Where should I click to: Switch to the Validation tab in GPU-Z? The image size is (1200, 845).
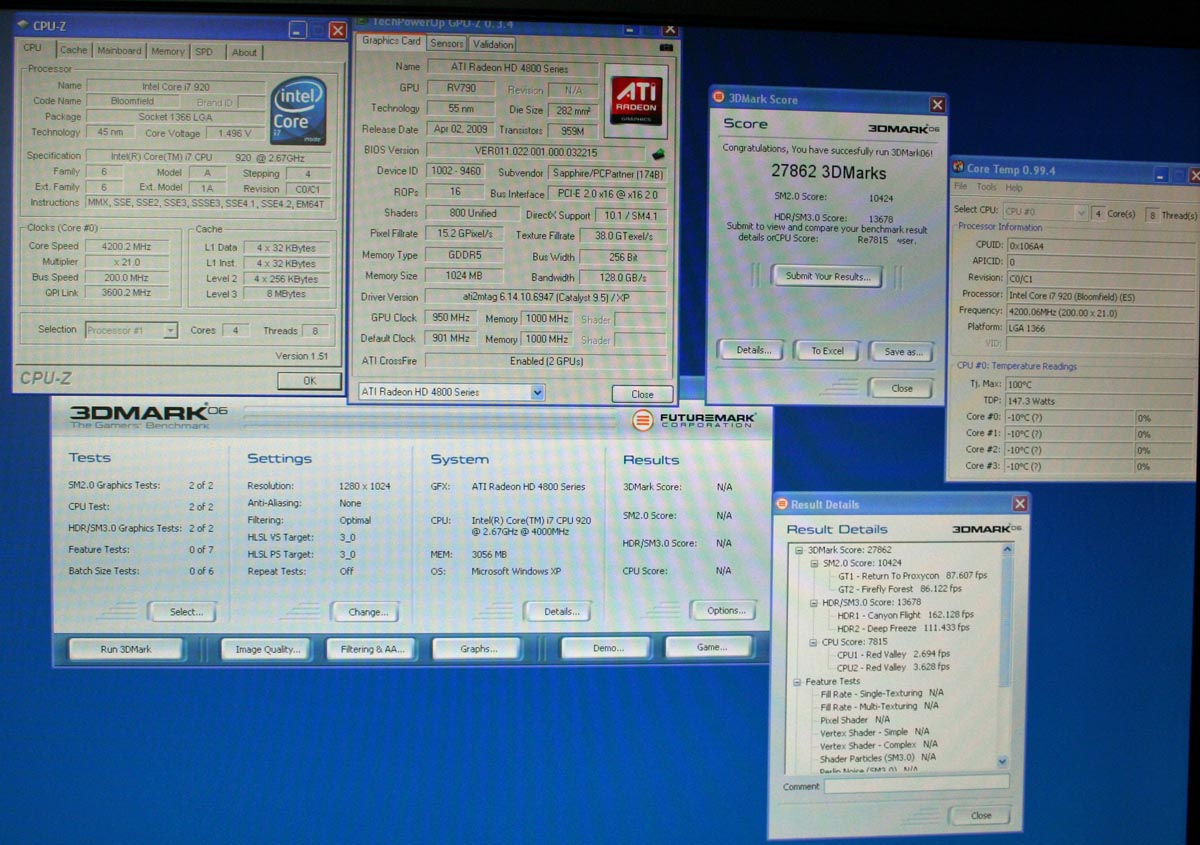493,44
